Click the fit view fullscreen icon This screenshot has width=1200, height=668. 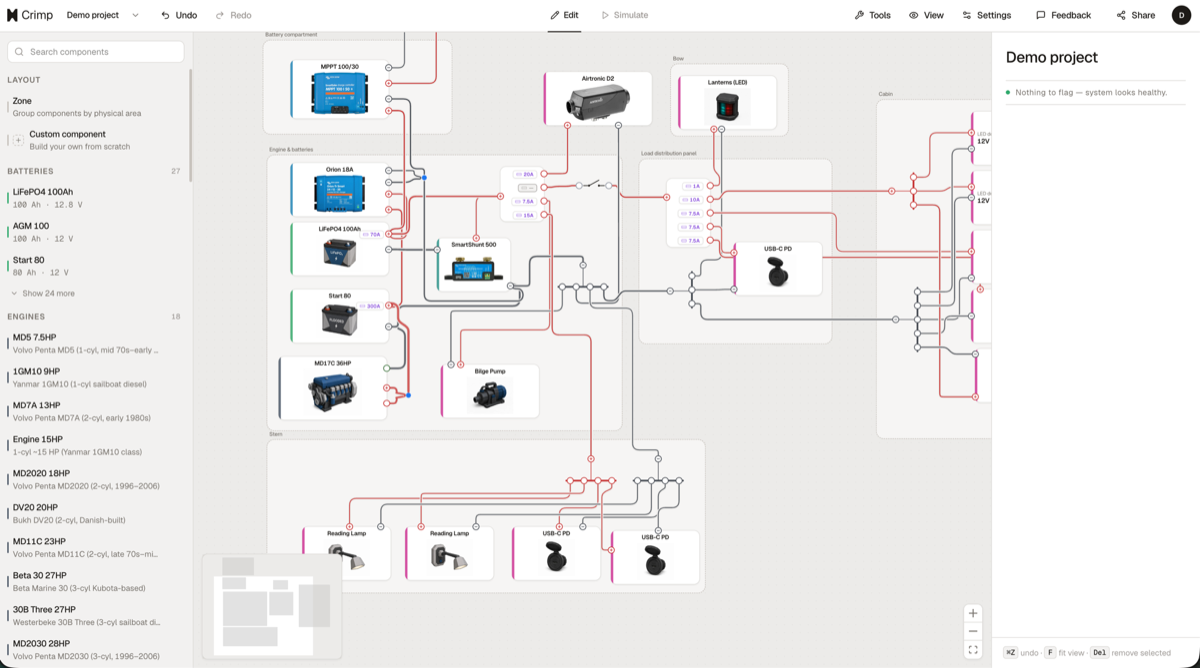click(973, 650)
